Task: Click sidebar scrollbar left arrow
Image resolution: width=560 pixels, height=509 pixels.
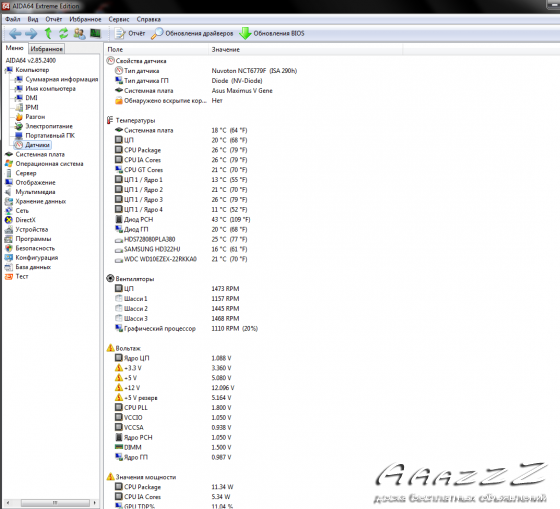Action: point(8,503)
